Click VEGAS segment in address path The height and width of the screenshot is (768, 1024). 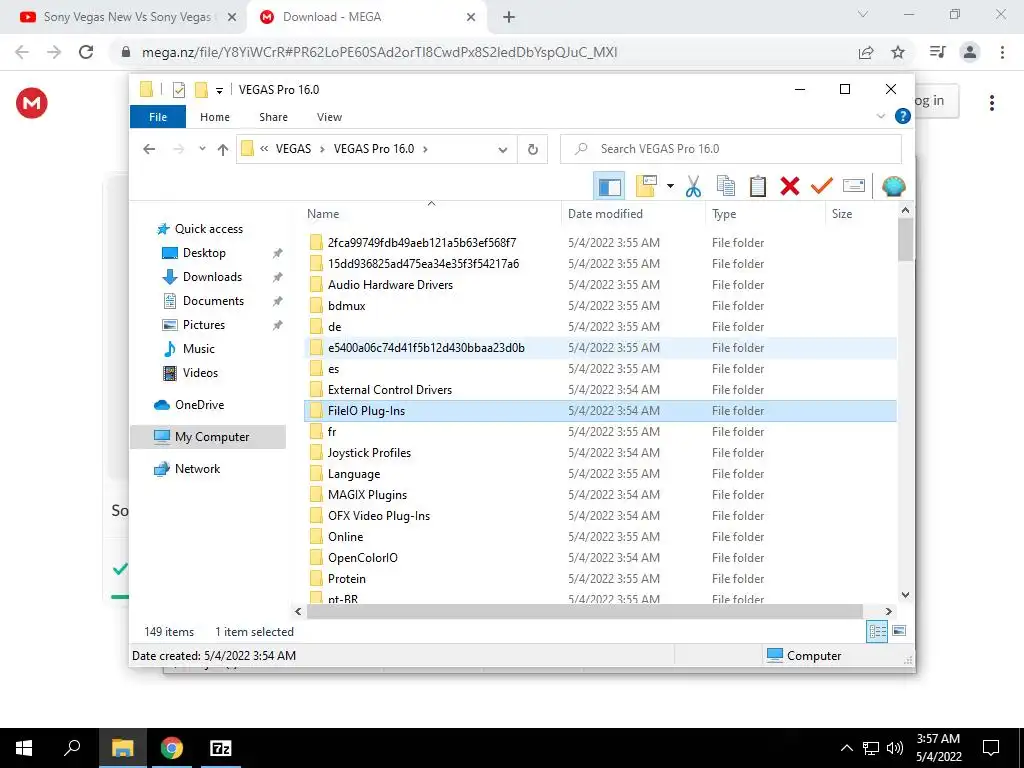293,149
